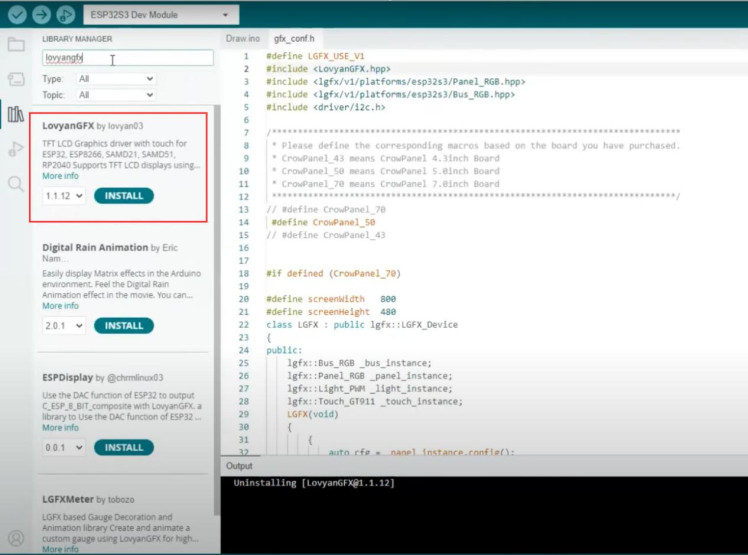The width and height of the screenshot is (748, 555).
Task: Click the library search field containing lovyangfx
Action: [x=127, y=58]
